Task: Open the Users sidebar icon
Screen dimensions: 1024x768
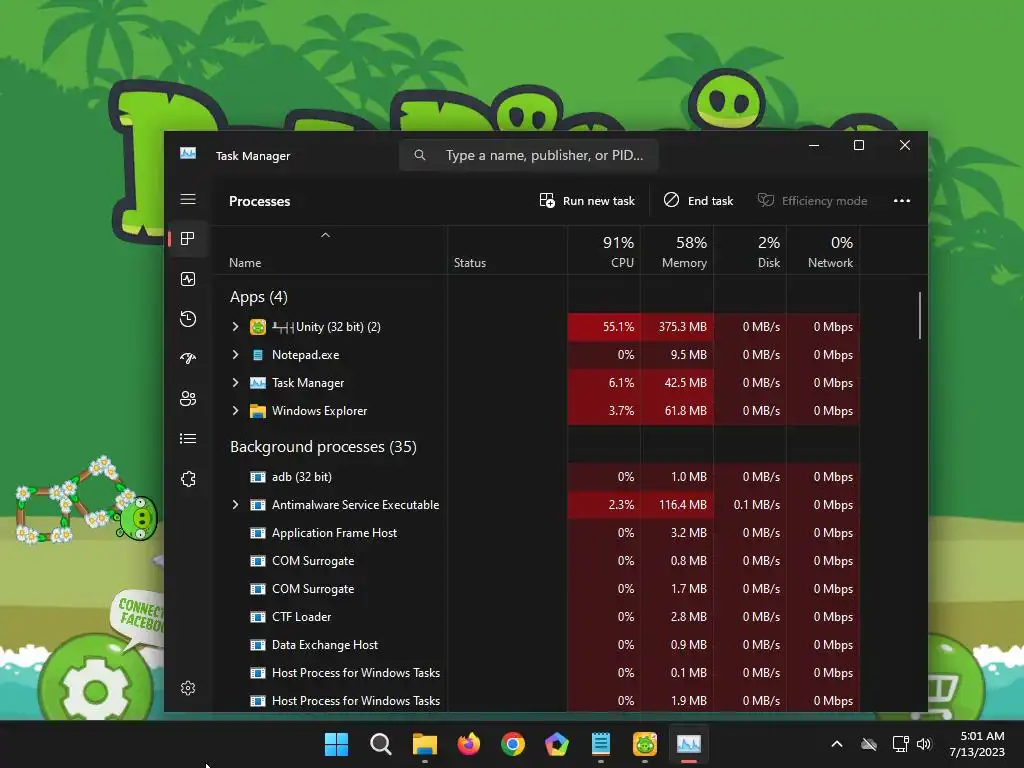Action: 188,398
